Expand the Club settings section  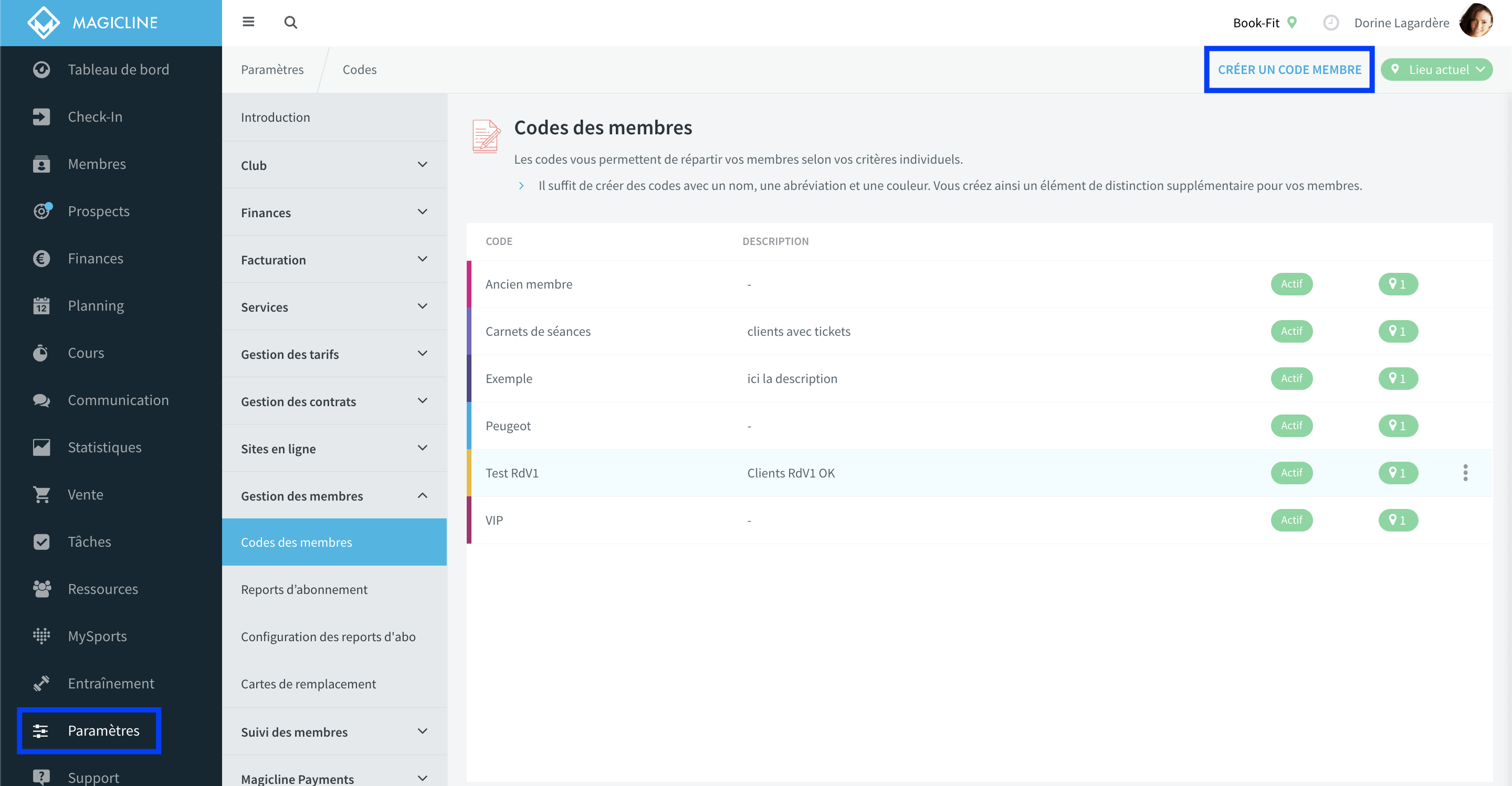(334, 165)
